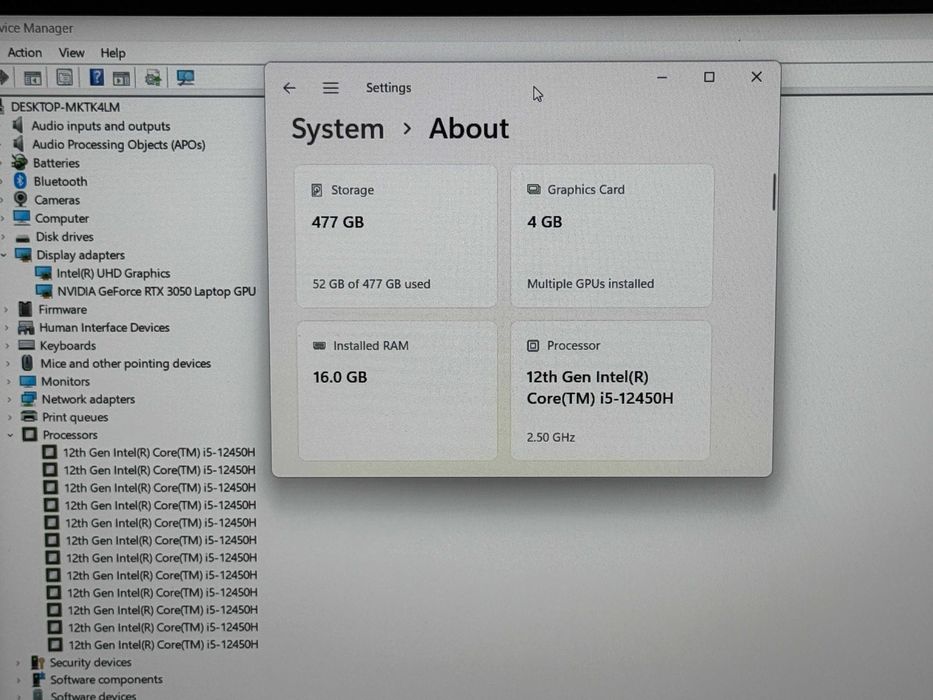Screen dimensions: 933x700
Task: Click the Keyboards category icon
Action: (26, 345)
